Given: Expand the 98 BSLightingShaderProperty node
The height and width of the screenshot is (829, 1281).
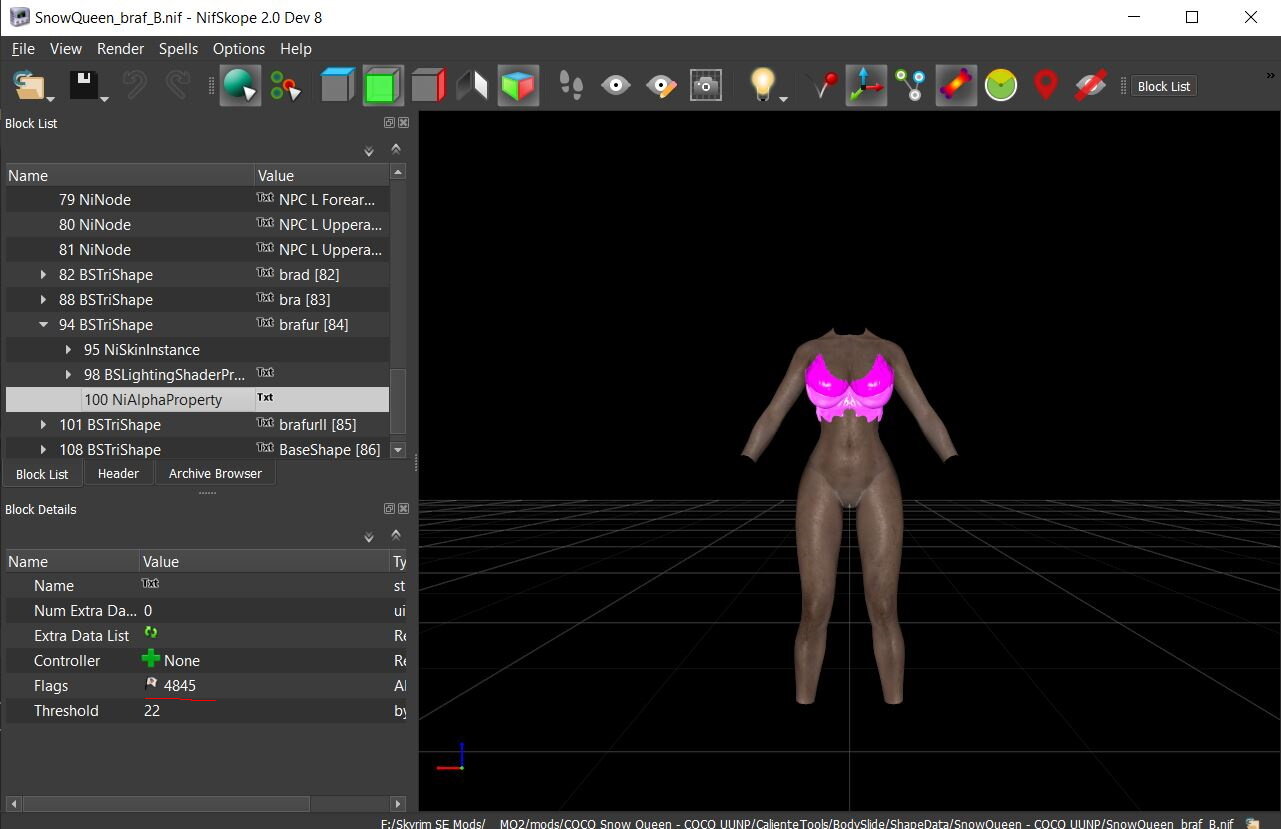Looking at the screenshot, I should (68, 374).
